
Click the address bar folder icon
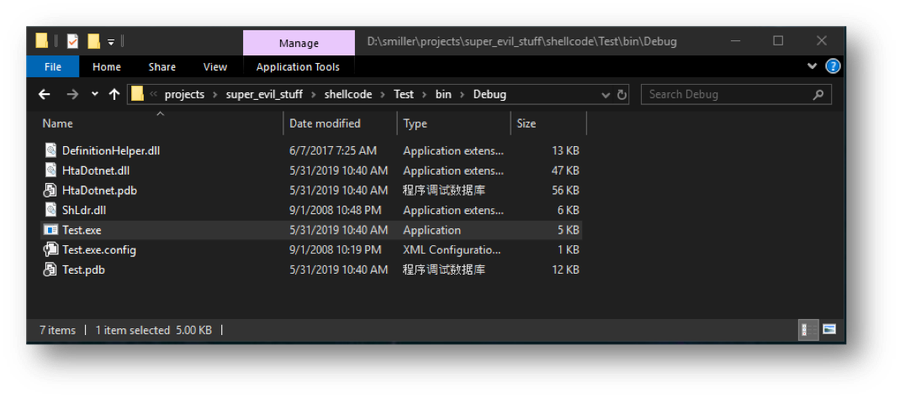(137, 94)
